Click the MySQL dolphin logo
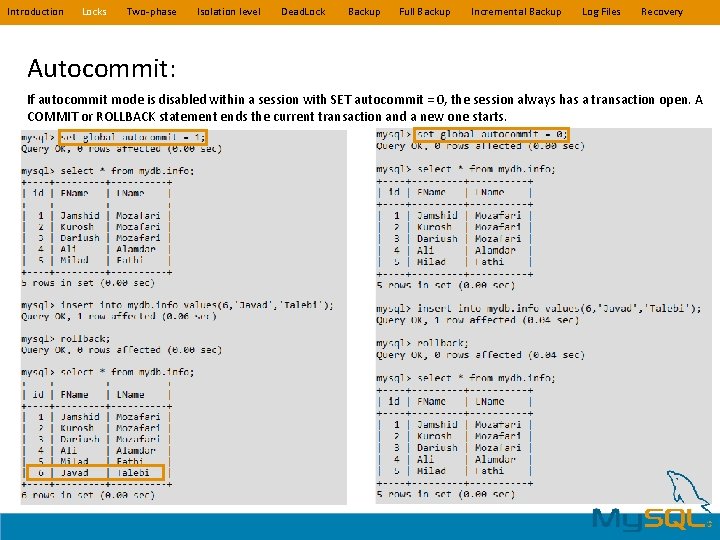 point(654,503)
